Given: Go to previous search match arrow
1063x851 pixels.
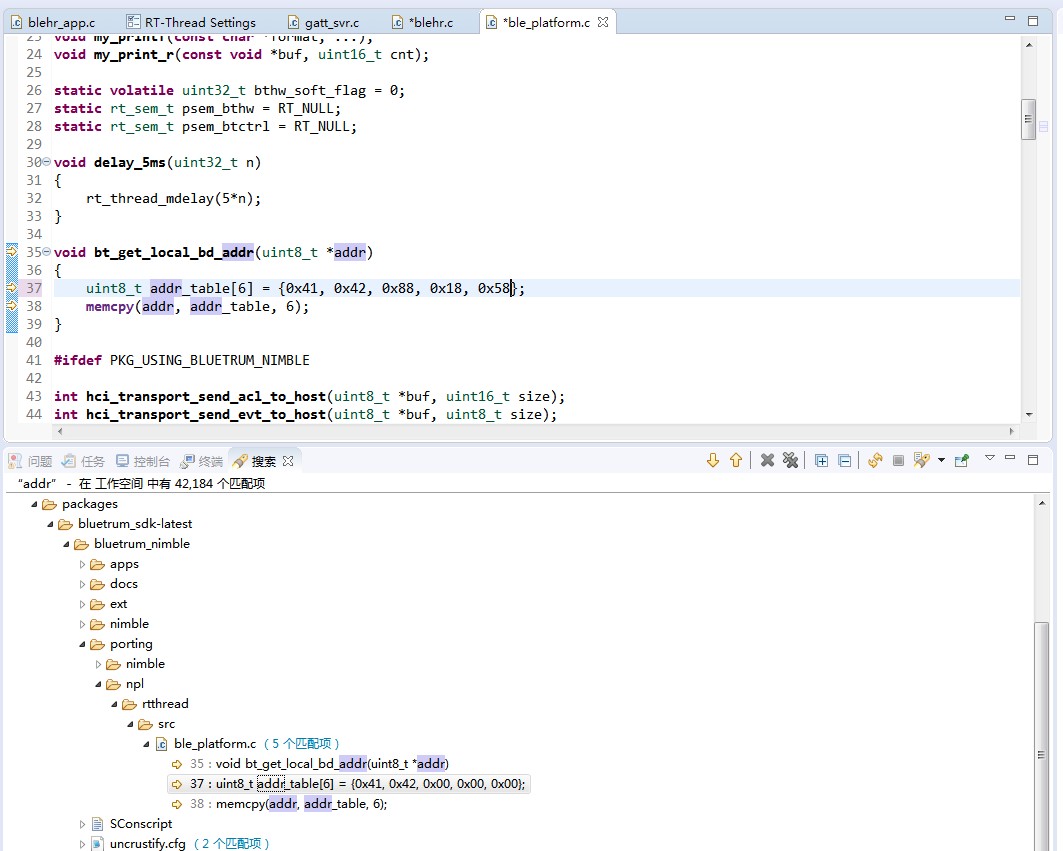Looking at the screenshot, I should (736, 460).
